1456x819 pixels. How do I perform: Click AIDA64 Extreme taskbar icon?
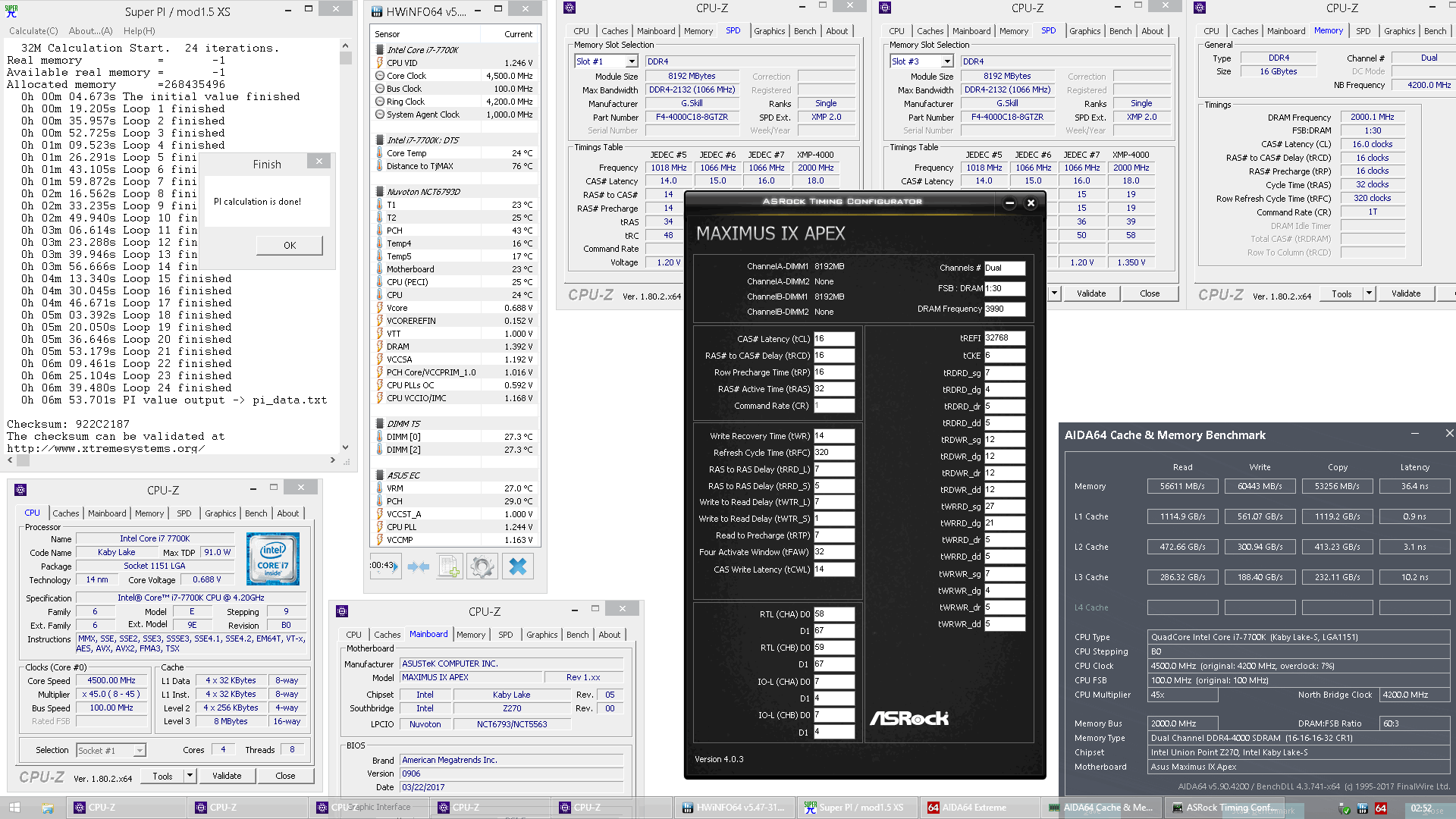coord(967,808)
